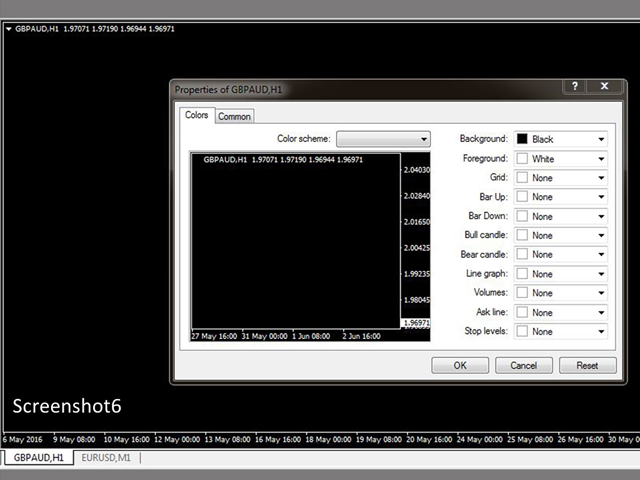
Task: Open the Bar Down color dropdown
Action: (x=560, y=216)
